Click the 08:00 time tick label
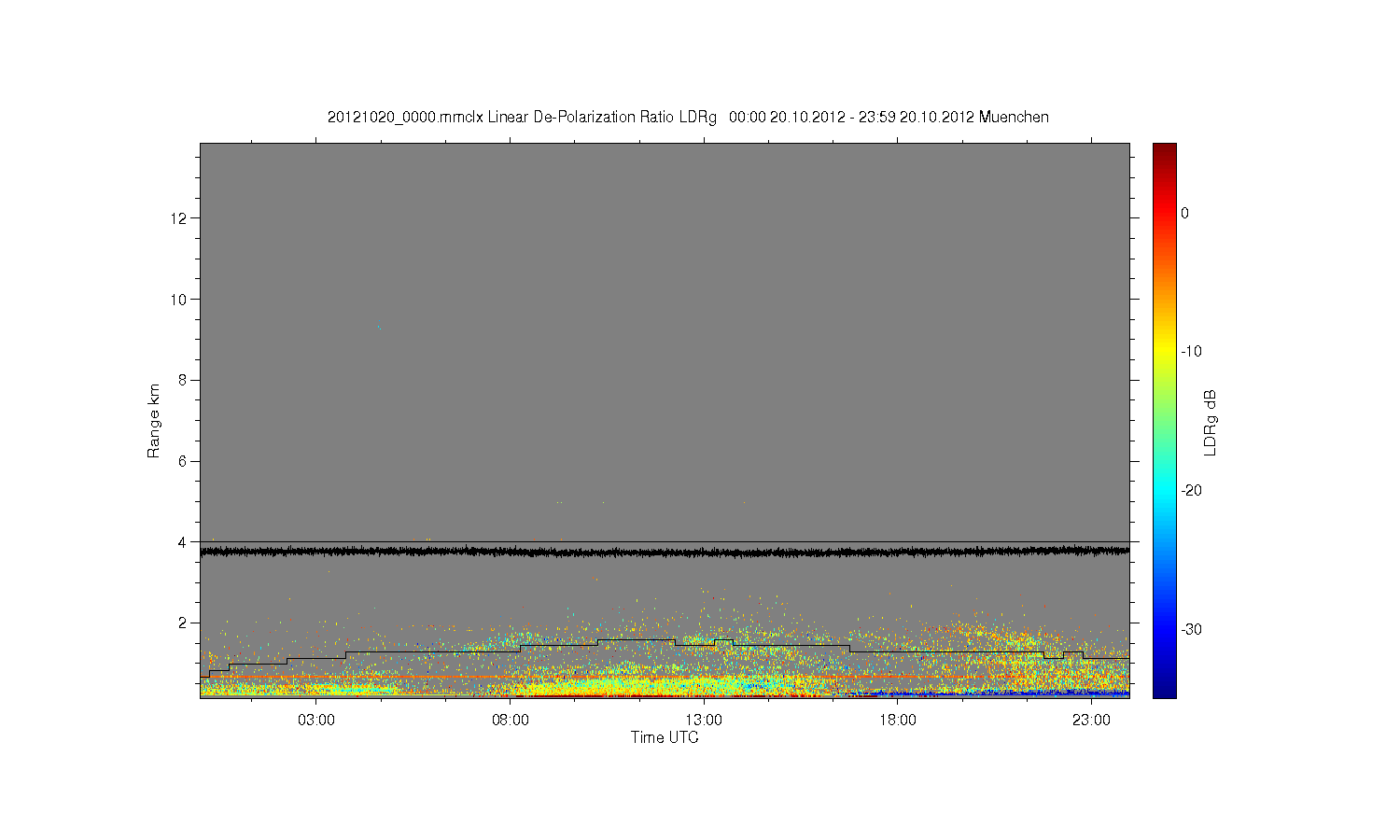This screenshot has width=1400, height=840. [x=511, y=721]
